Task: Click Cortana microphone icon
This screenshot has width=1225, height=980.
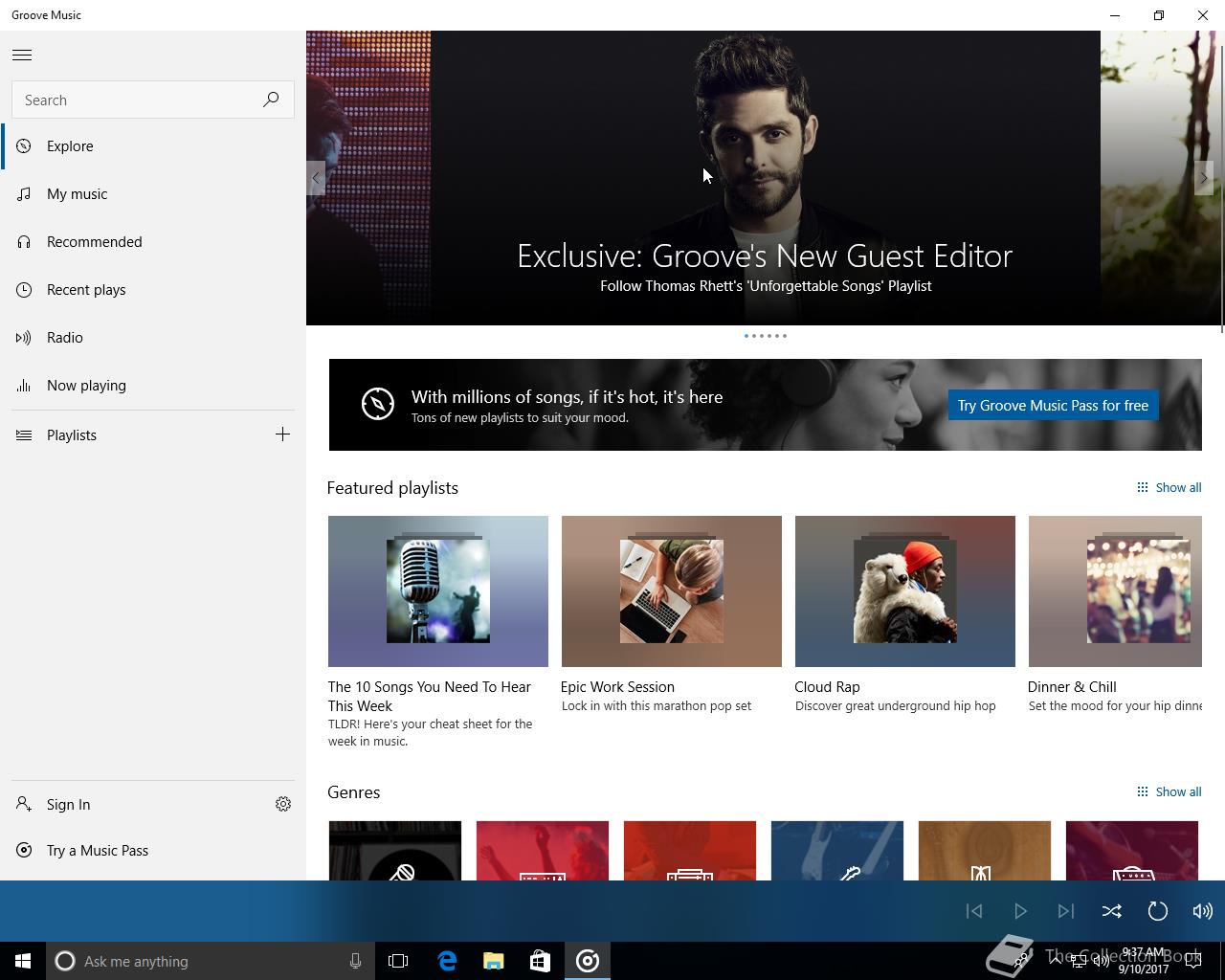Action: tap(355, 961)
